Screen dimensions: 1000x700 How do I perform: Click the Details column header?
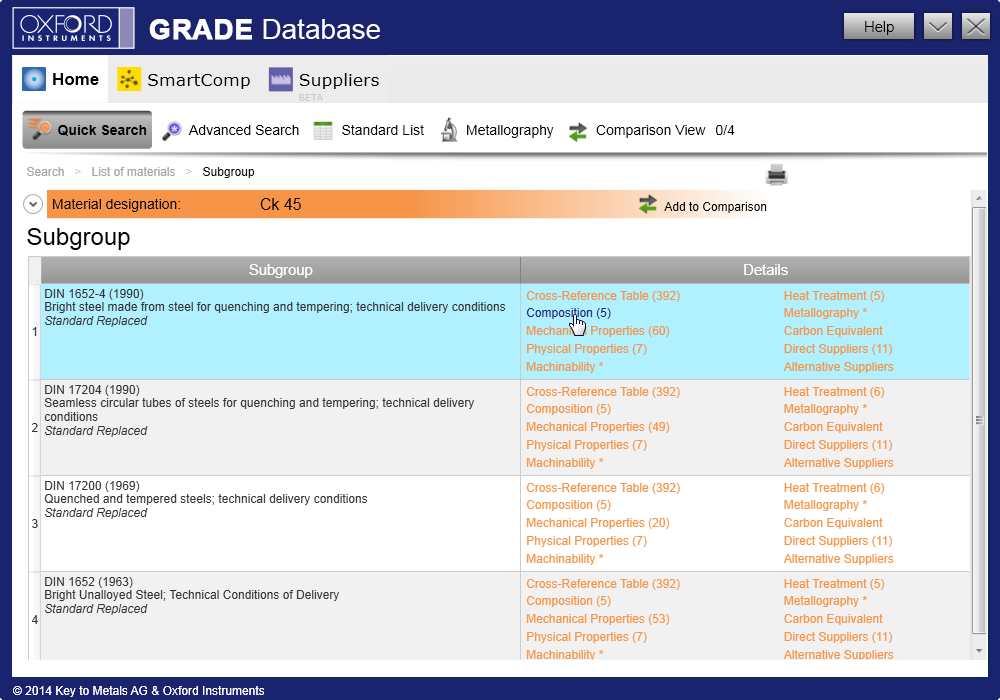pyautogui.click(x=745, y=270)
